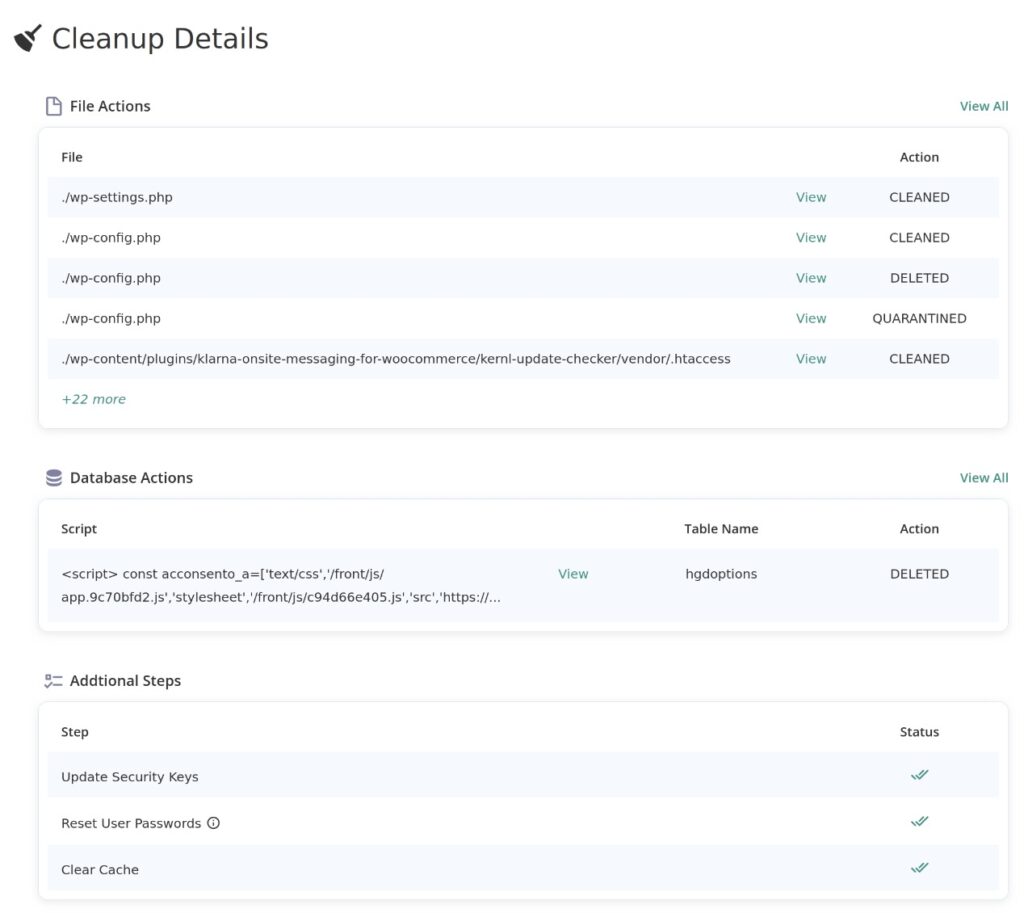The height and width of the screenshot is (913, 1024).
Task: Click the File Actions document icon
Action: tap(54, 106)
